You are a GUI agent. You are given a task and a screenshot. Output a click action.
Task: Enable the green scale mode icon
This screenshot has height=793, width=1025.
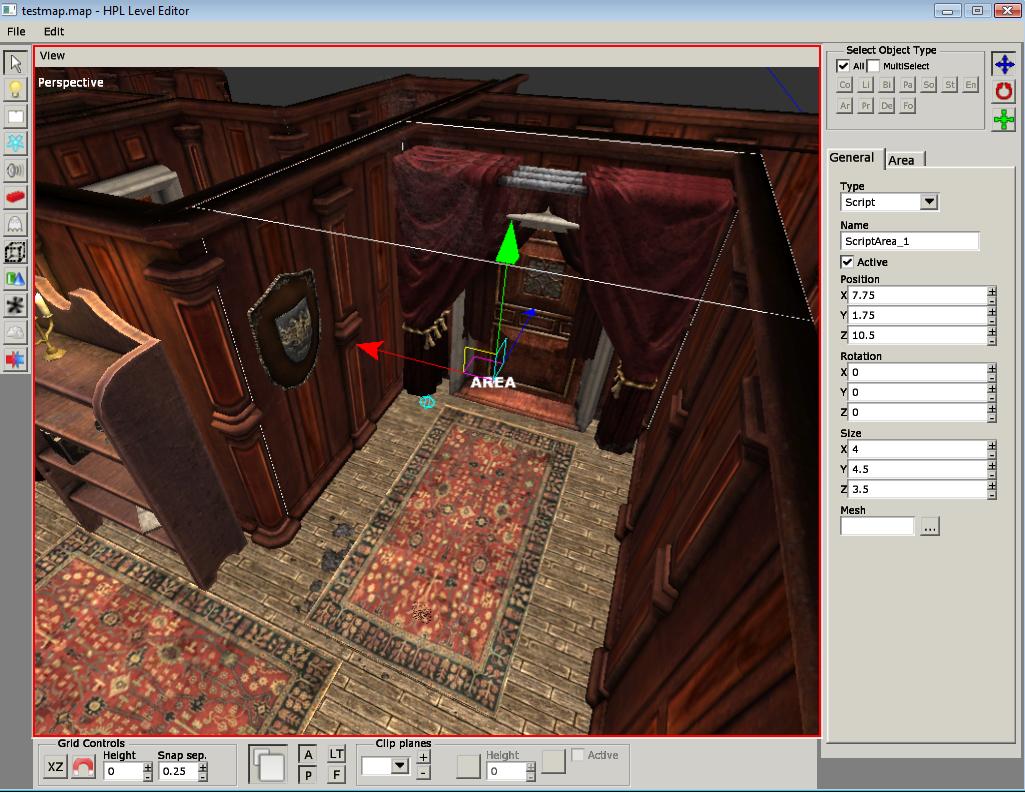coord(1003,119)
